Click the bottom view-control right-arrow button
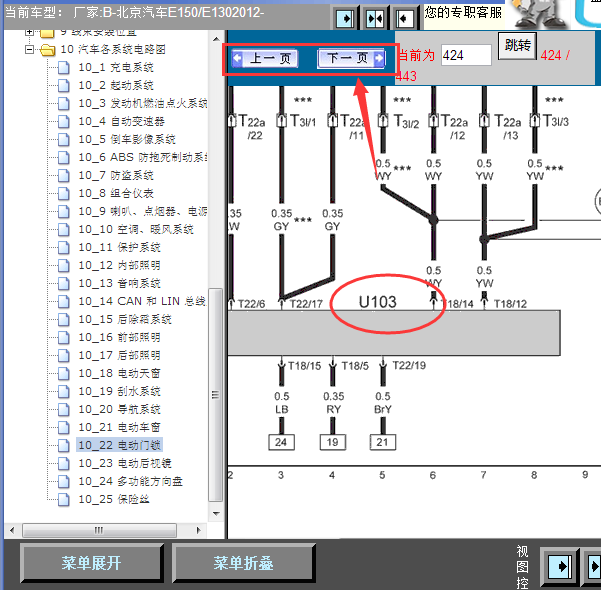 coord(560,567)
